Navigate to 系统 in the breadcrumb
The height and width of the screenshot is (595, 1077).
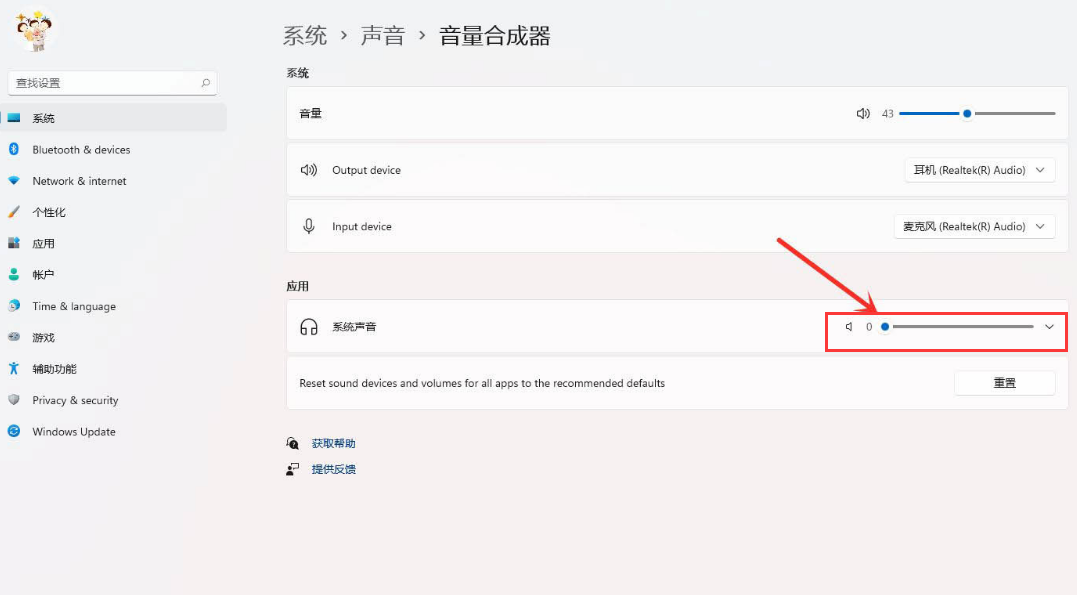point(305,35)
